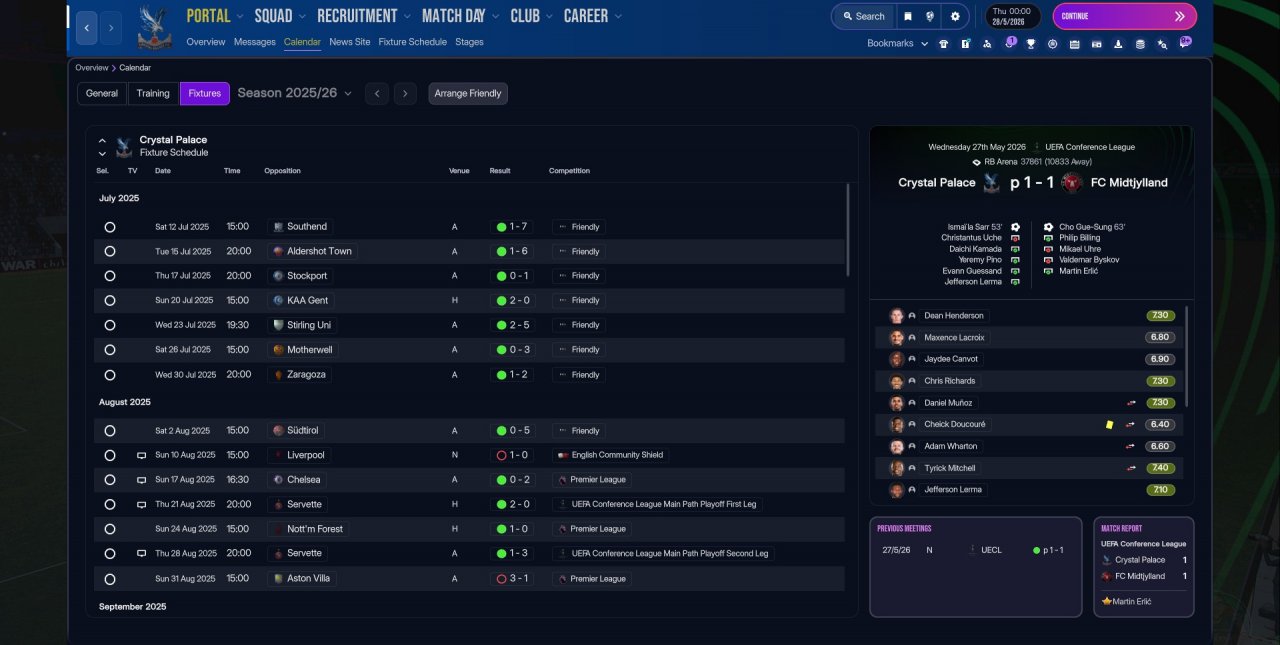1280x645 pixels.
Task: Click the Search button
Action: click(x=863, y=16)
